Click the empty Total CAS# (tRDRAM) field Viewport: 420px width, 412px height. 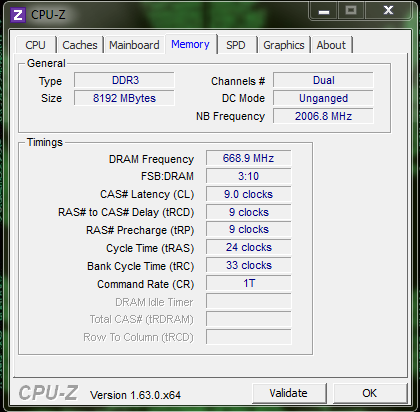[x=249, y=319]
